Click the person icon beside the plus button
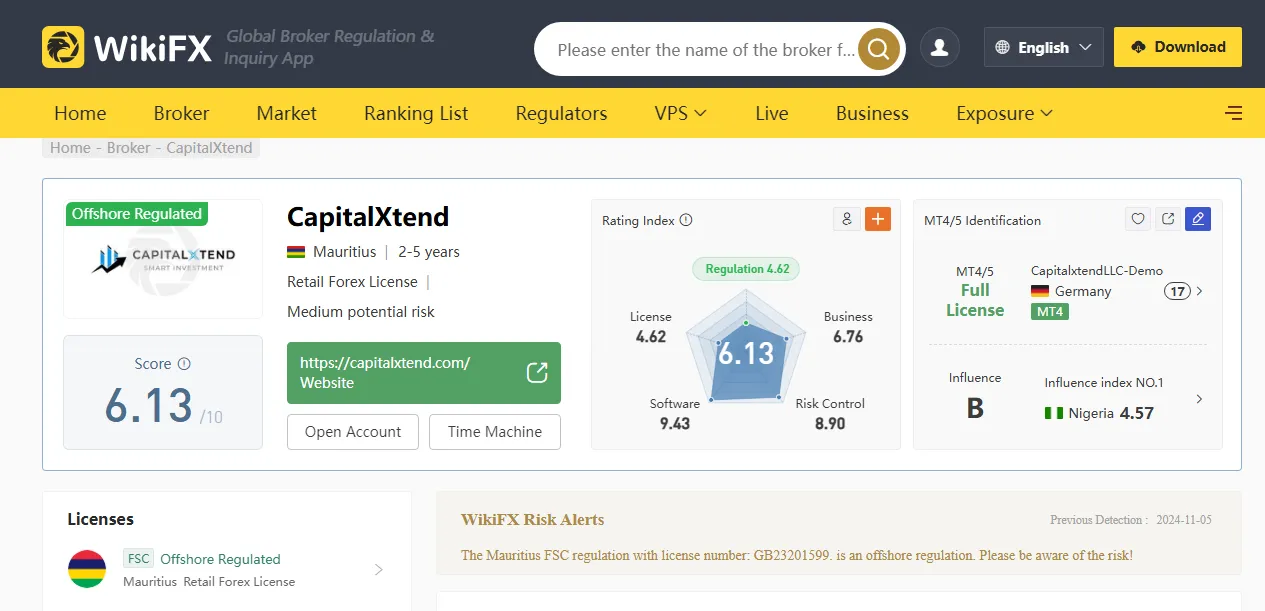Image resolution: width=1265 pixels, height=611 pixels. (846, 218)
